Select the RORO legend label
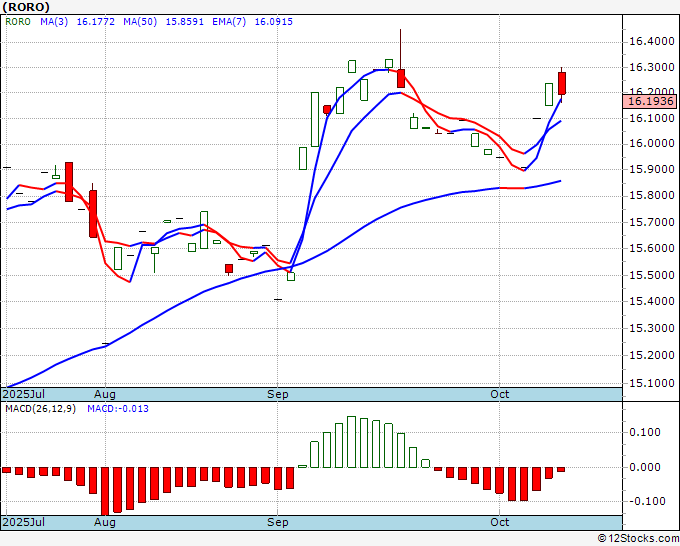Image resolution: width=680 pixels, height=546 pixels. (x=18, y=22)
